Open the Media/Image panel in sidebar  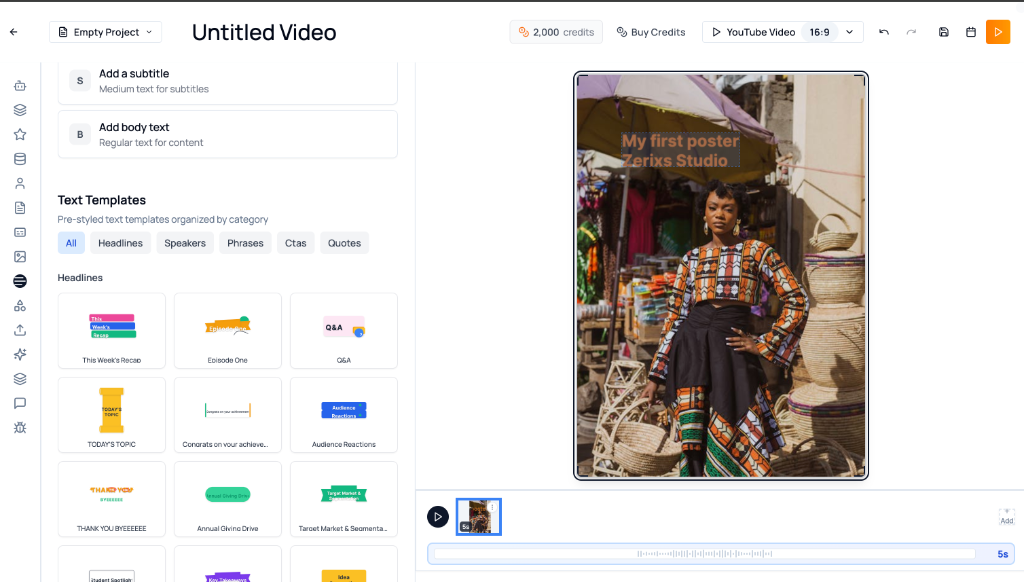(19, 256)
